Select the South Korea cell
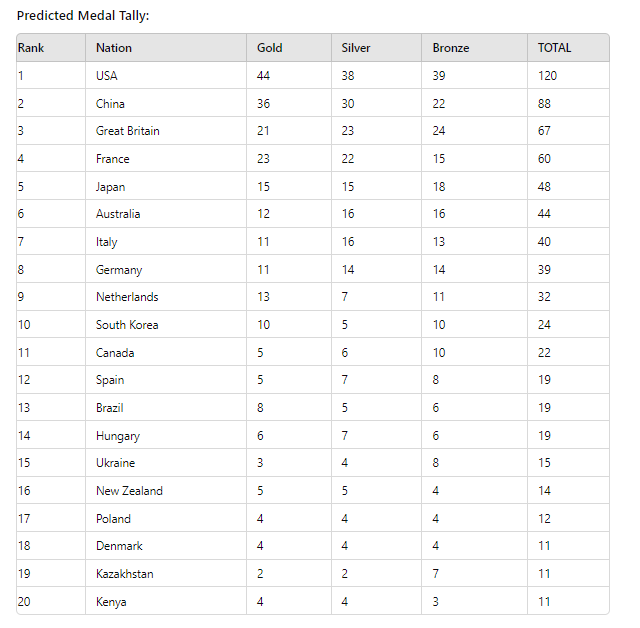 (x=127, y=325)
